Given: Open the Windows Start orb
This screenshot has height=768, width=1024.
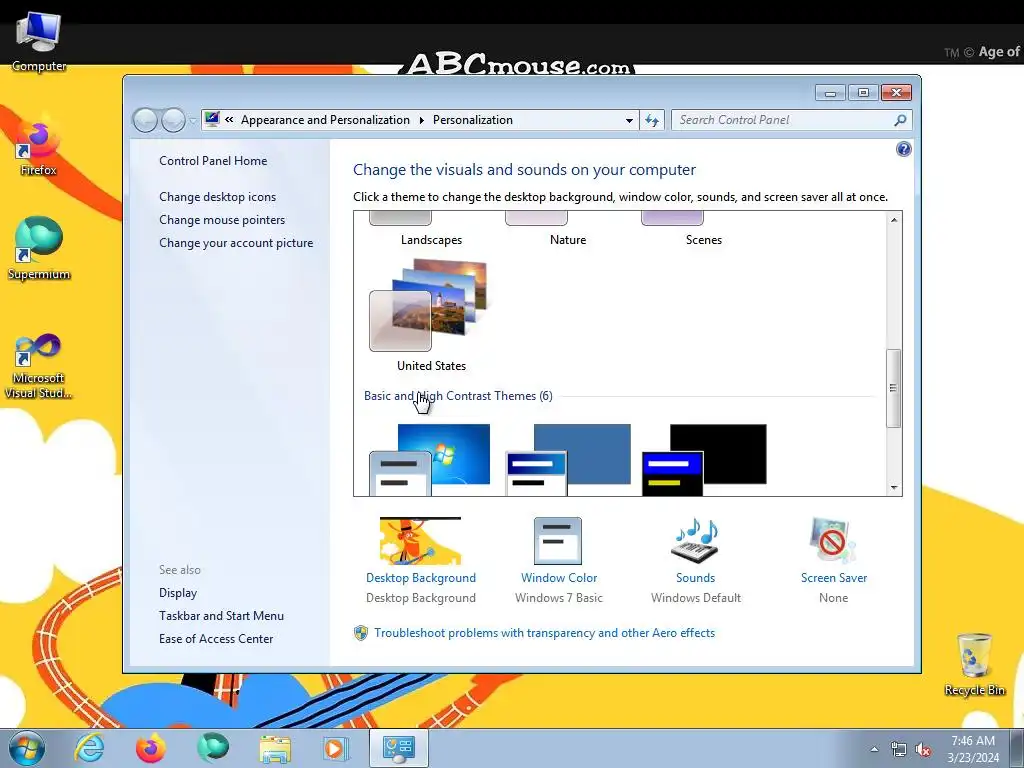Looking at the screenshot, I should coord(27,748).
